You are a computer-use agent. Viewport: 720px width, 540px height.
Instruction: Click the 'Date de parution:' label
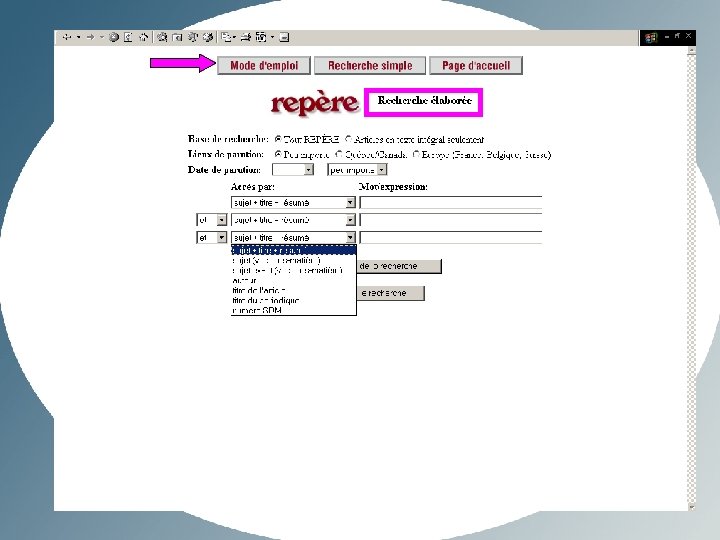224,170
